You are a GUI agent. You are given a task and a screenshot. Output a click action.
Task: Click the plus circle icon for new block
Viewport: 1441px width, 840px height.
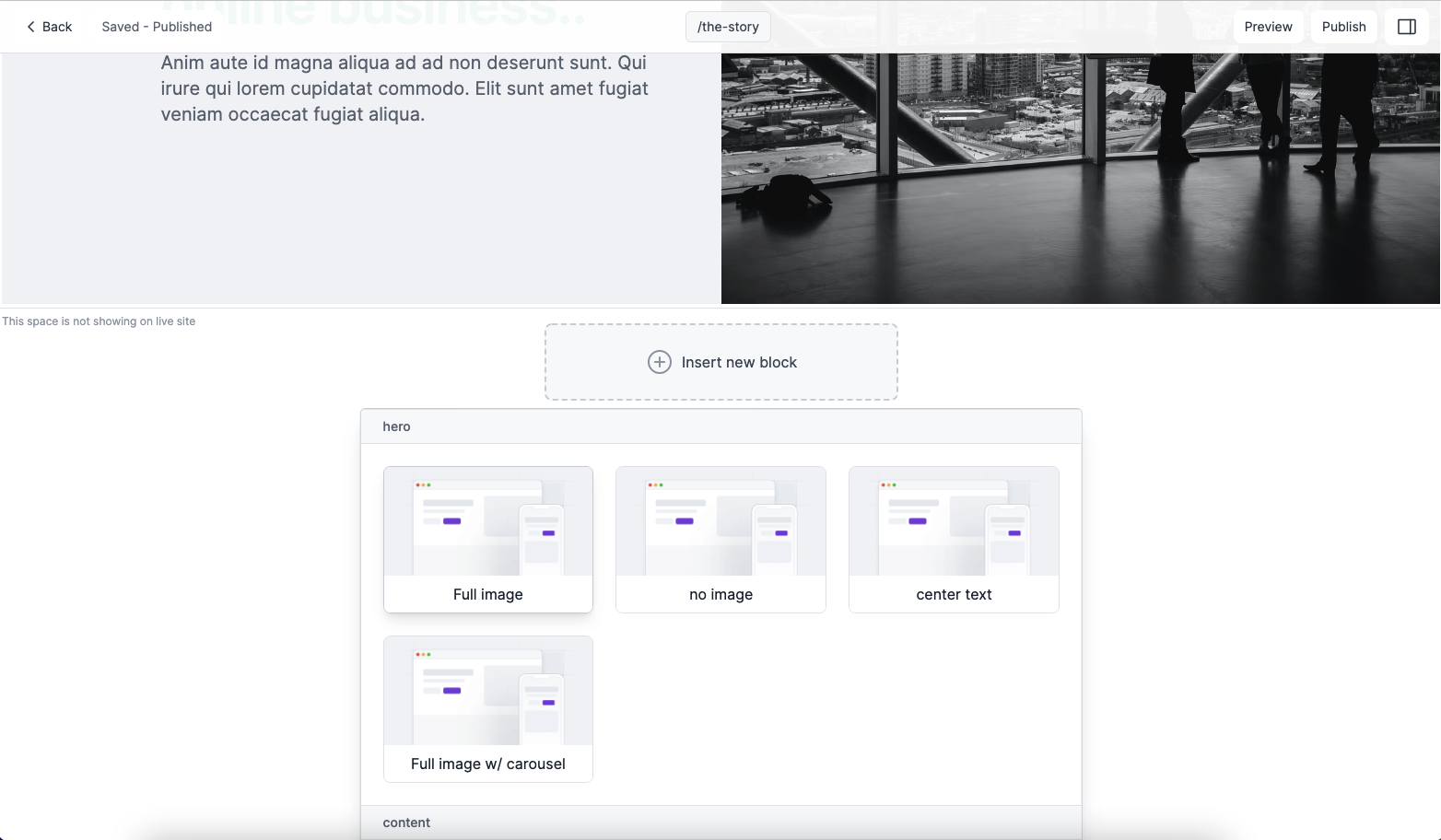[660, 362]
